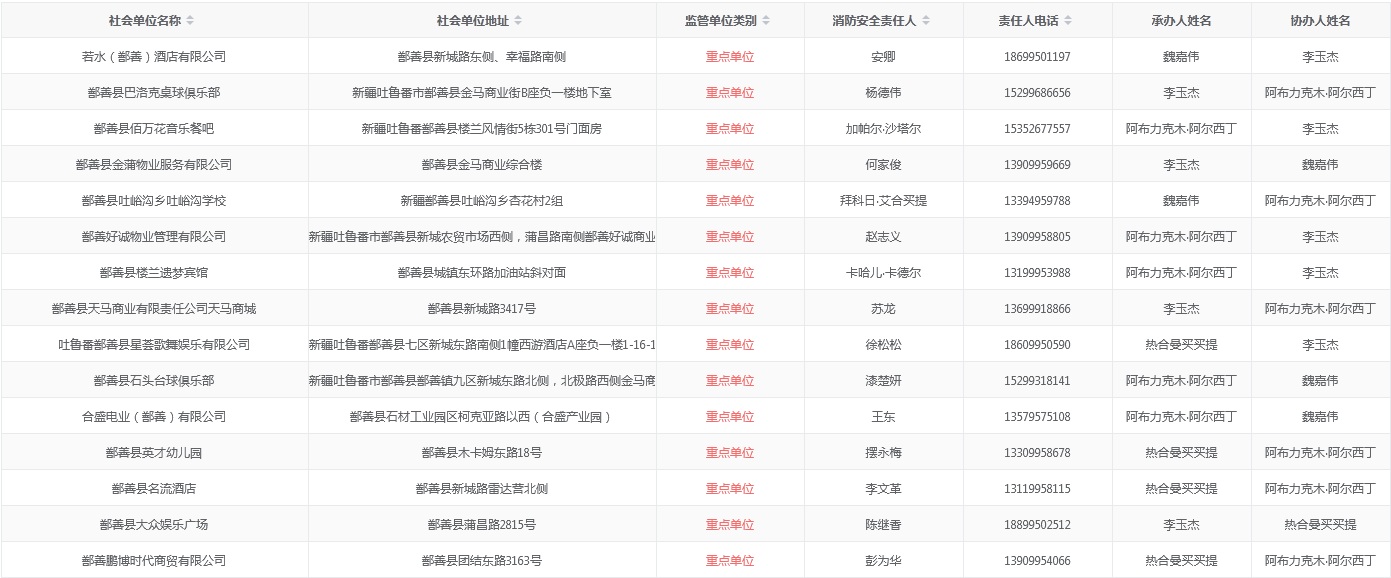Click phone number 18899502512
1391x578 pixels.
(1037, 525)
